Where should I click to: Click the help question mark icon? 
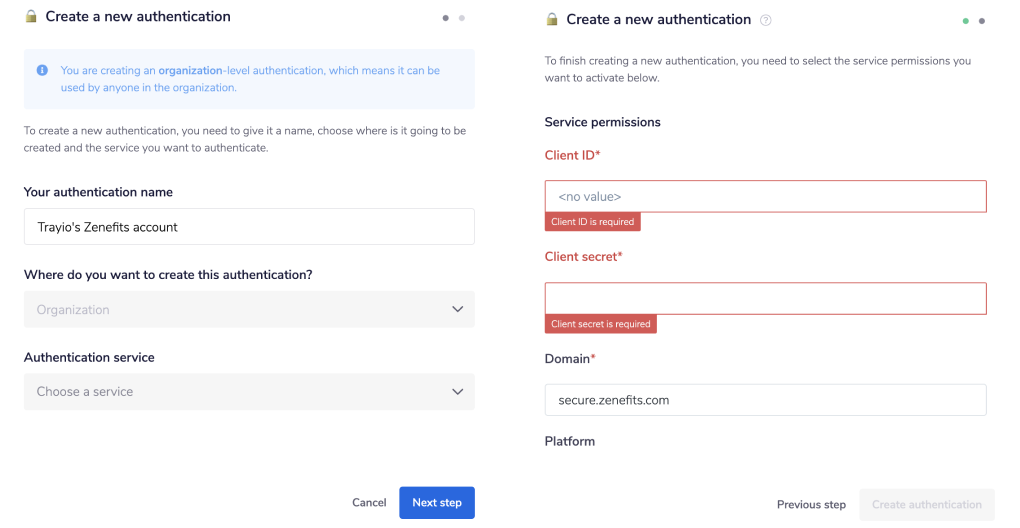coord(766,20)
